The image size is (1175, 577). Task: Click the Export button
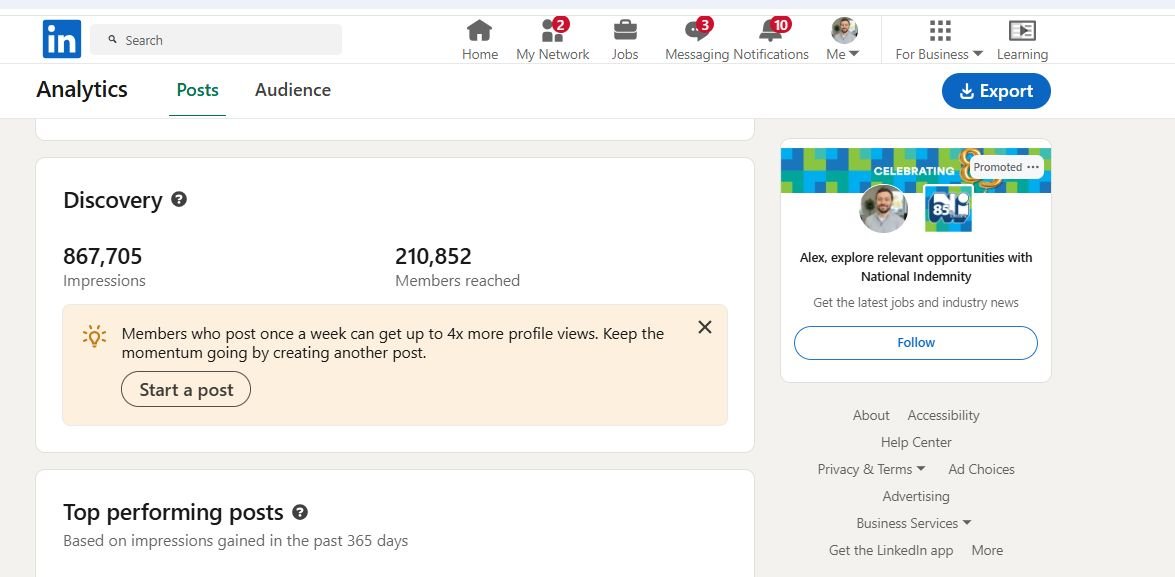pos(996,91)
